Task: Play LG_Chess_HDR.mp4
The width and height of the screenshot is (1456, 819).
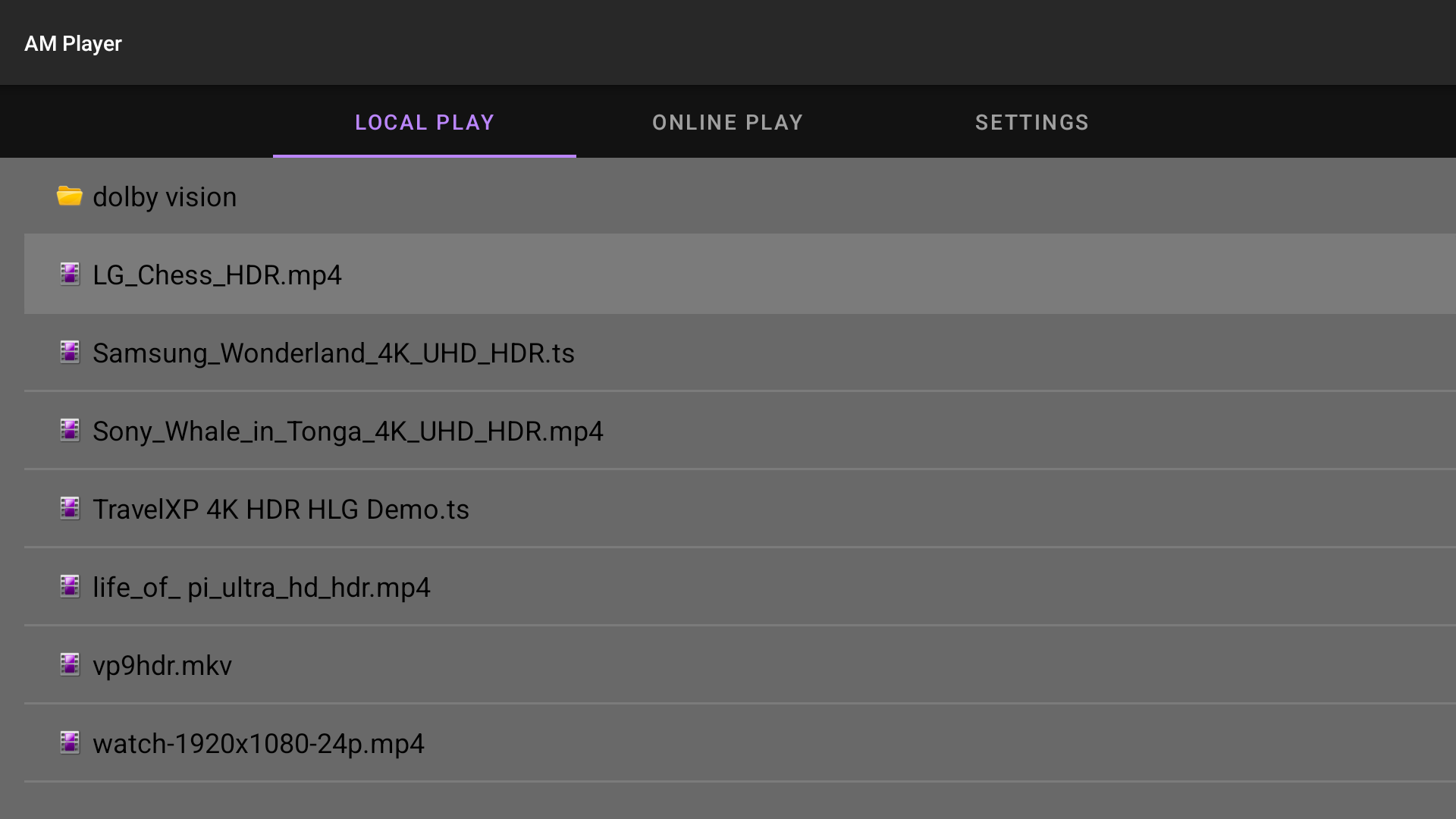Action: (217, 275)
